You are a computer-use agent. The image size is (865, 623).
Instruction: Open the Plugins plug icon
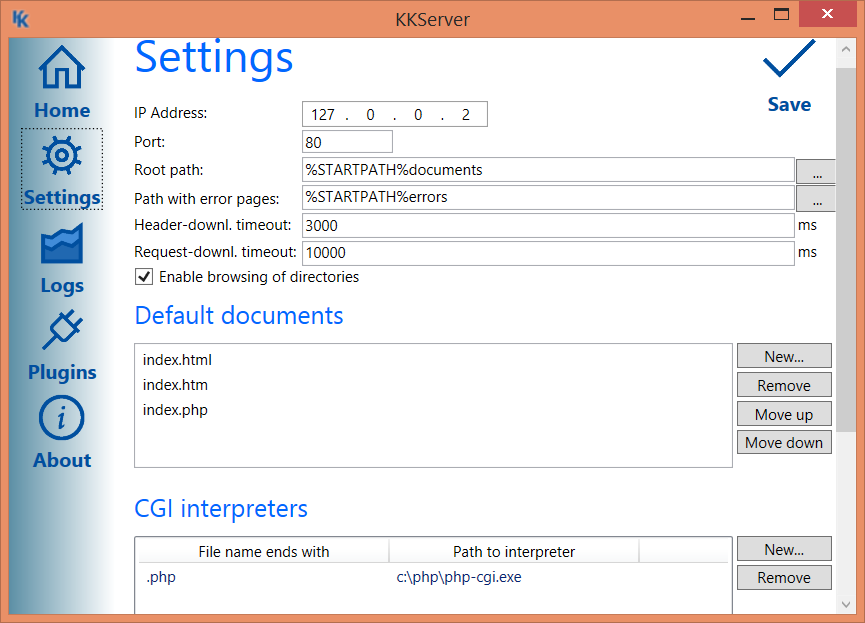(62, 329)
